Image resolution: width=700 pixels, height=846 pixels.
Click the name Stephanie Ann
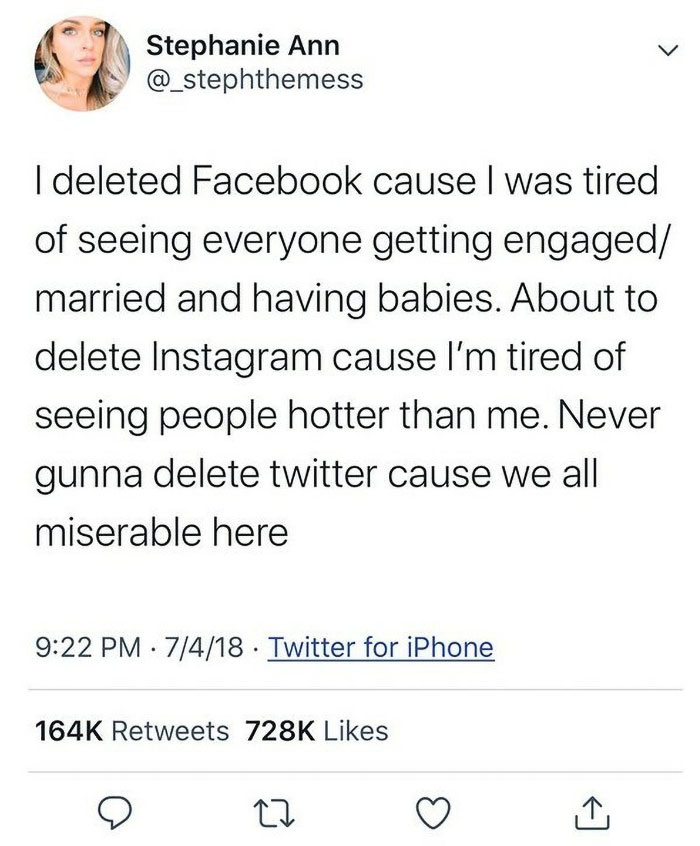coord(243,43)
